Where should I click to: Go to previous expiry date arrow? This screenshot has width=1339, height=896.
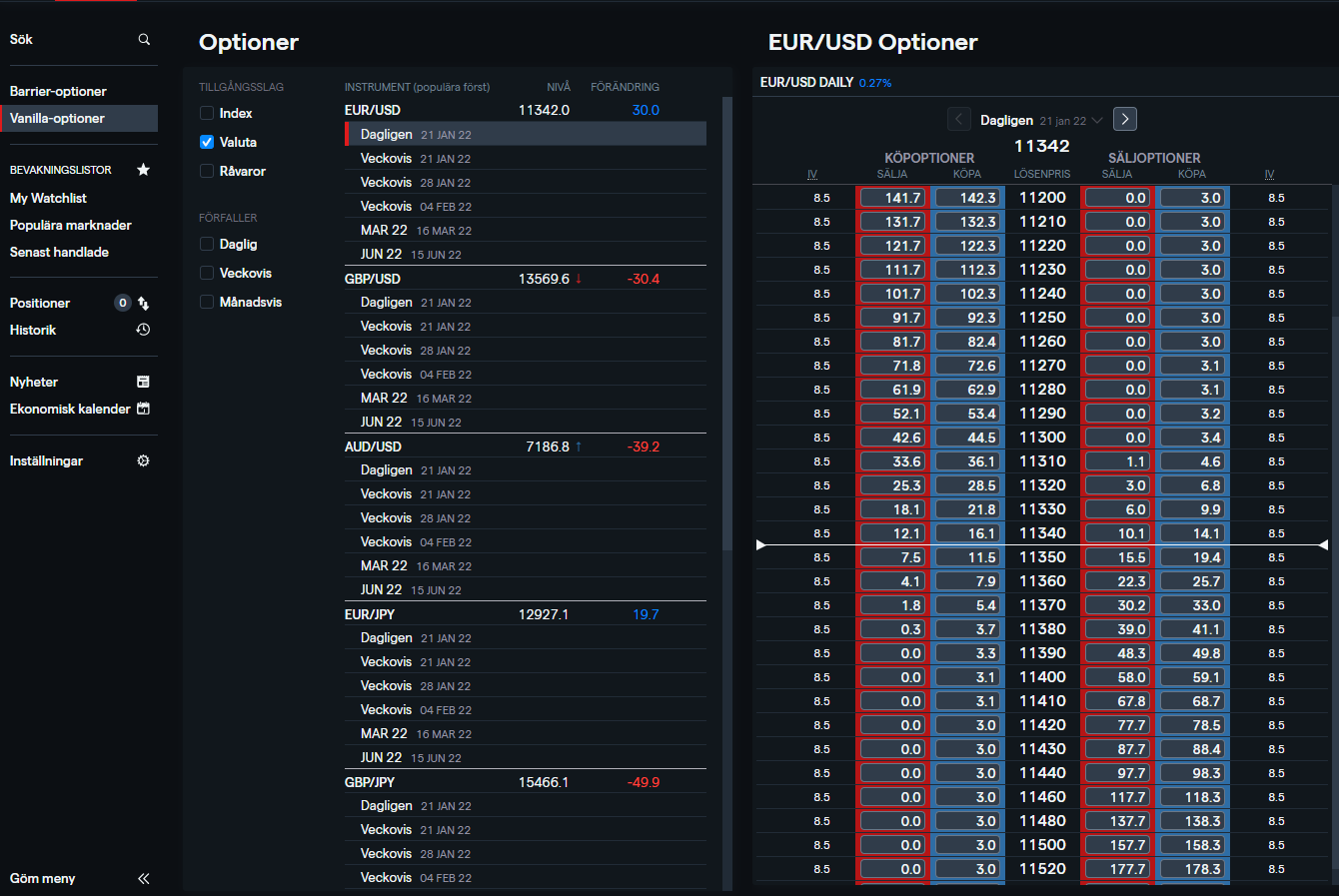click(959, 119)
